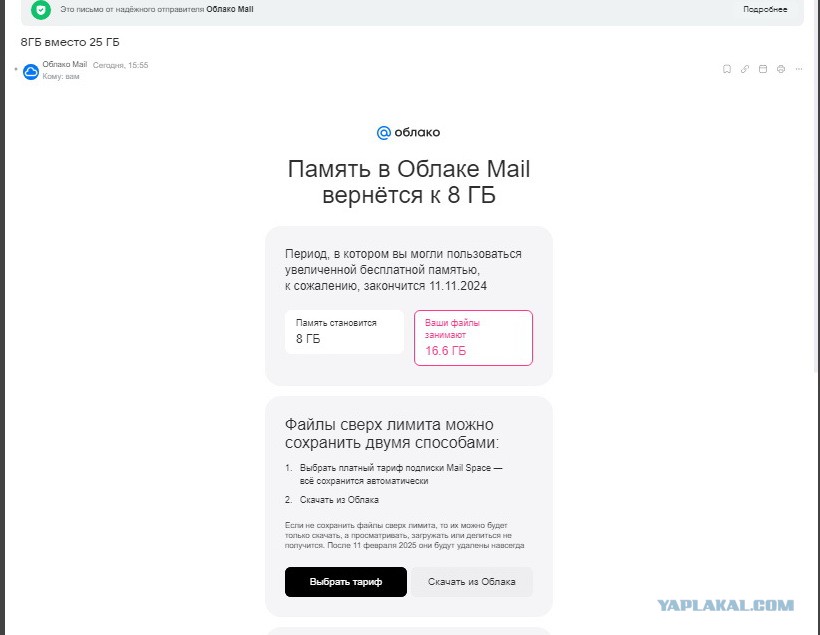
Task: Click the Ваши файлы занимают 16.6 ГБ card
Action: [x=473, y=338]
